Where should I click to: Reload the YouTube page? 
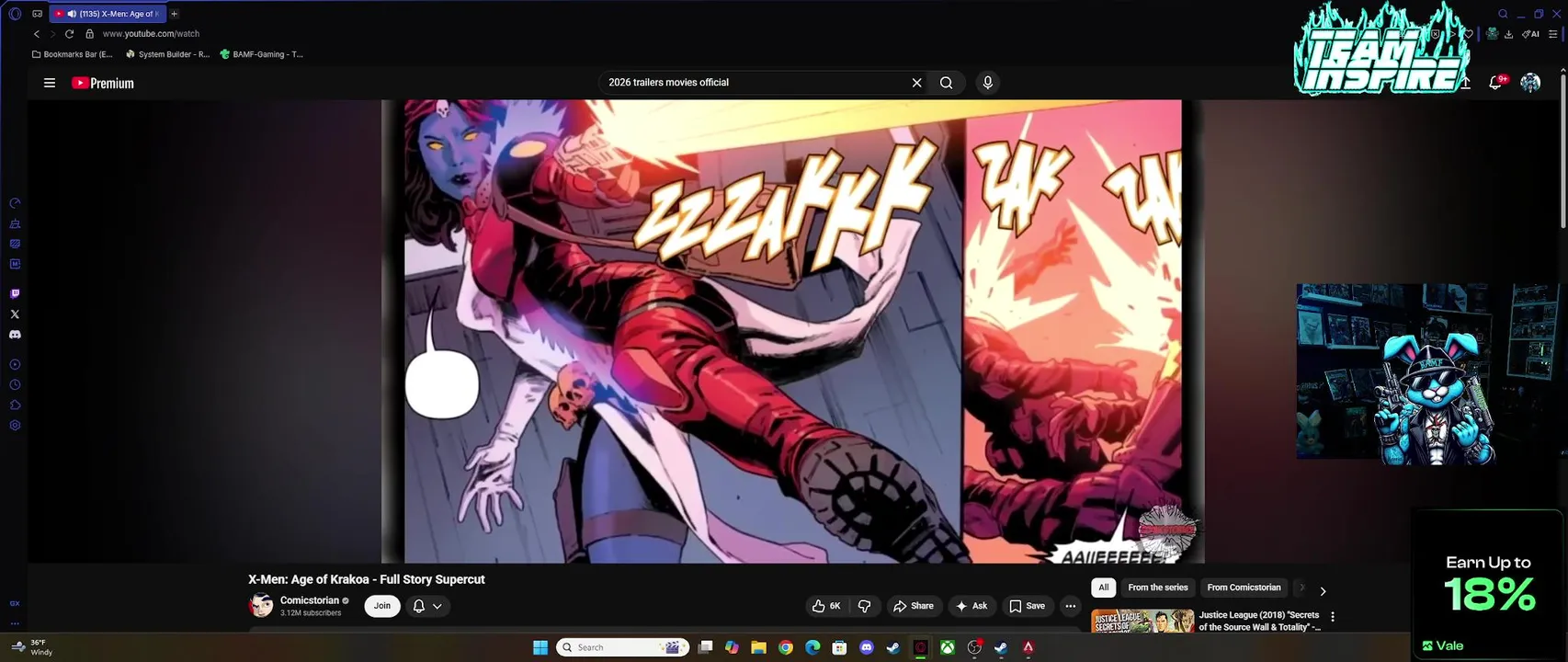coord(69,34)
